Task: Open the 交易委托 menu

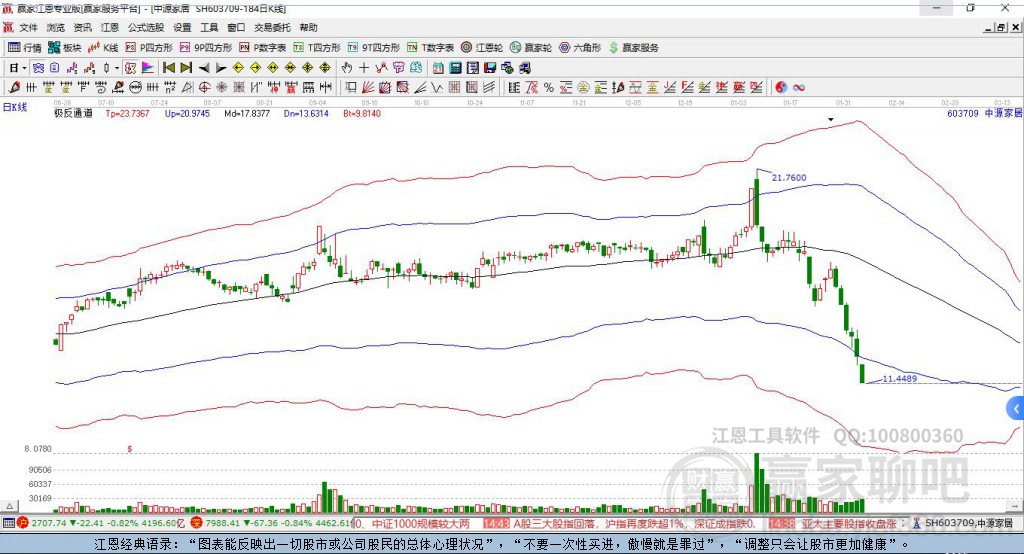Action: coord(272,27)
